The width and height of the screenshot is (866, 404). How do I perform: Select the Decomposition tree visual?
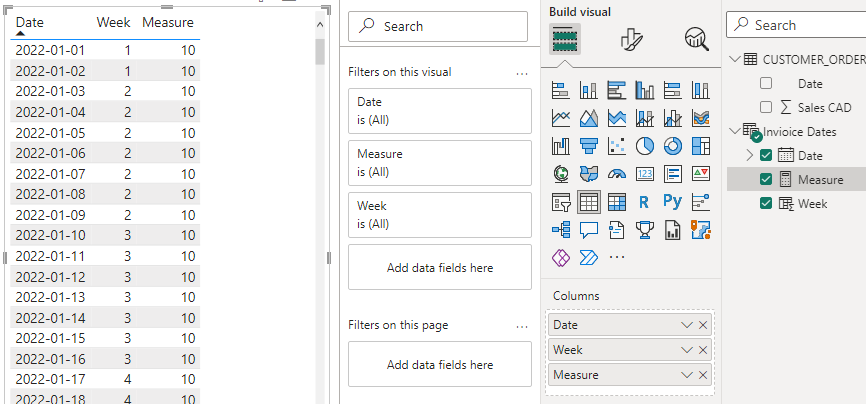[561, 230]
